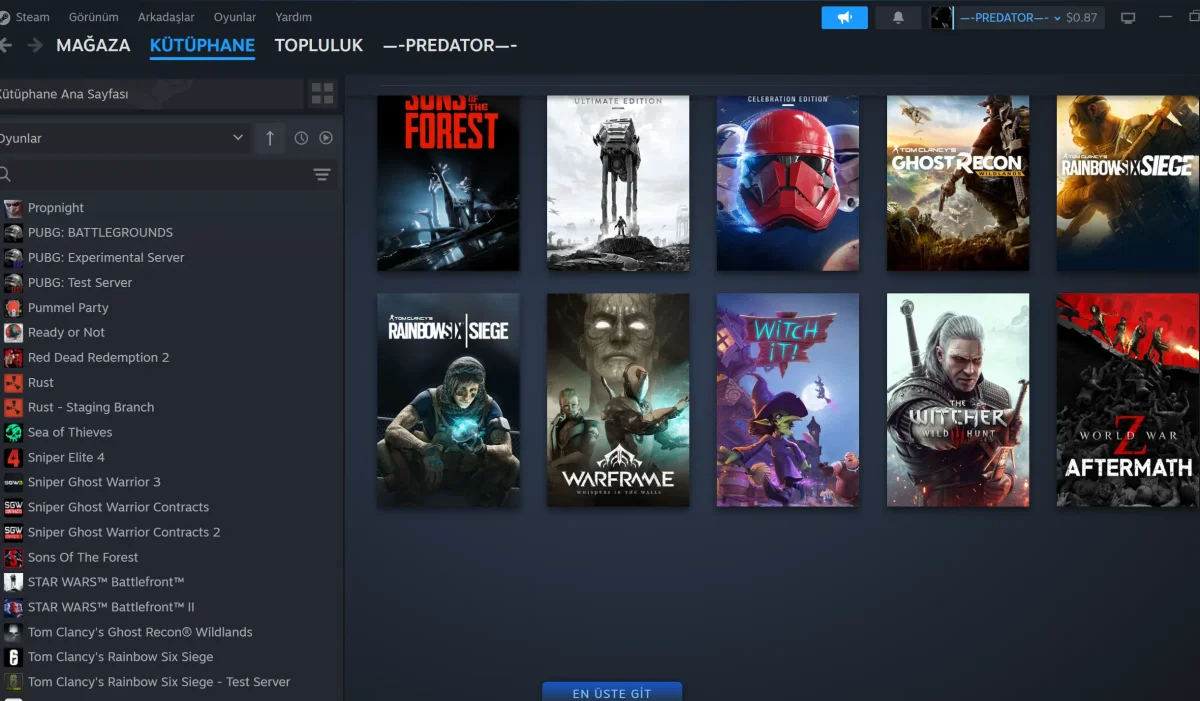This screenshot has width=1200, height=701.
Task: Open the Görünüm menu
Action: tap(93, 17)
